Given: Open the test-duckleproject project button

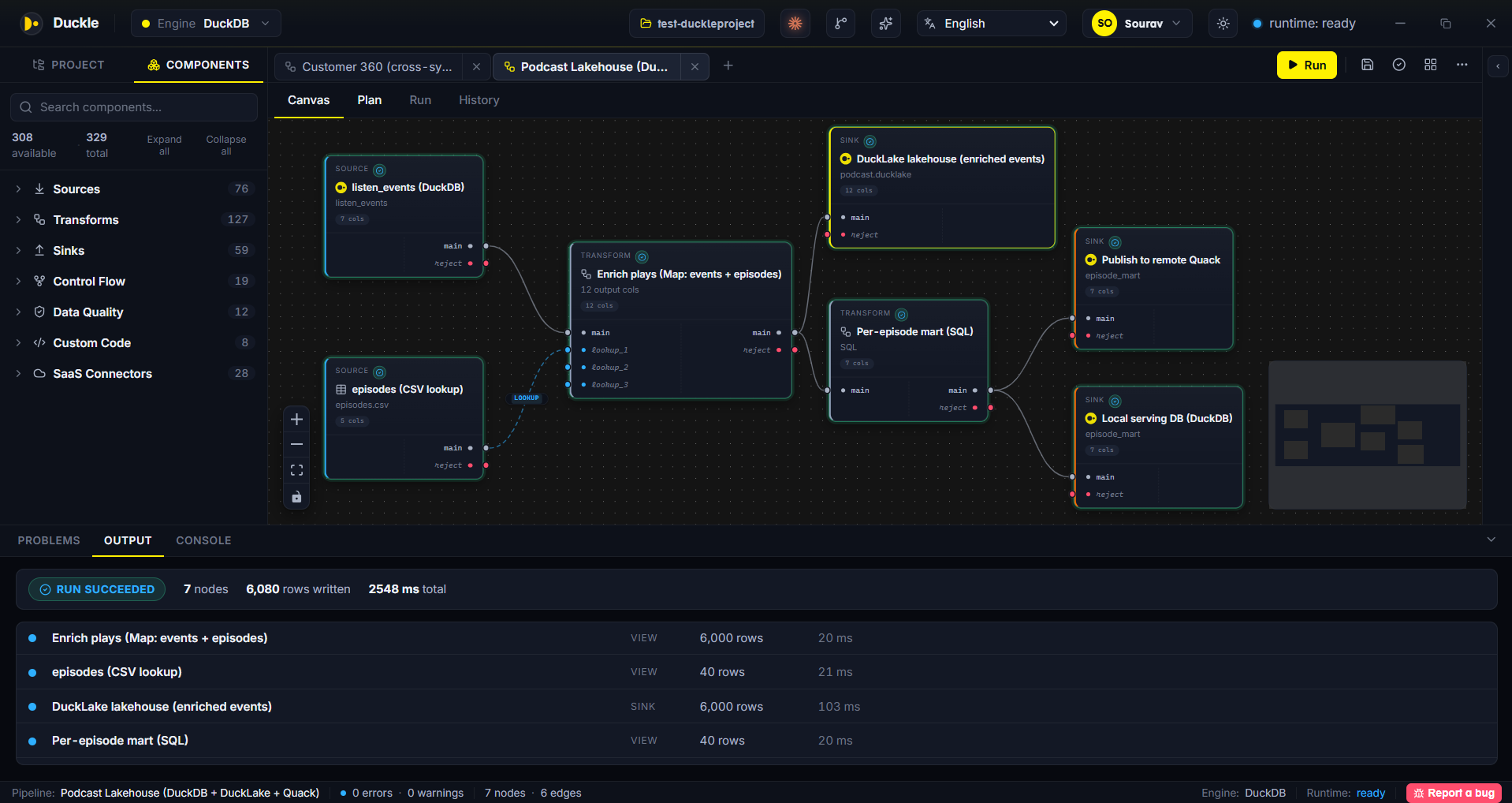Looking at the screenshot, I should click(x=697, y=24).
